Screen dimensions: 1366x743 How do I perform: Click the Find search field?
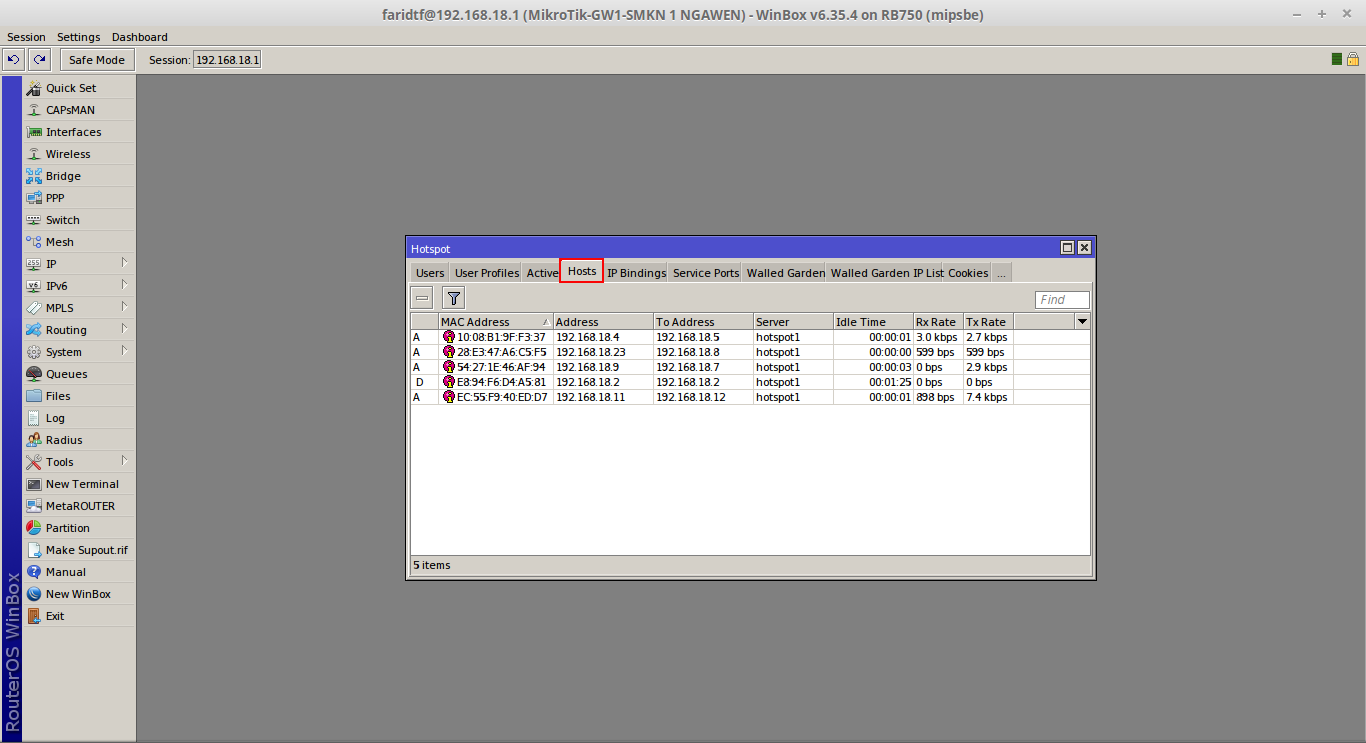[x=1062, y=299]
